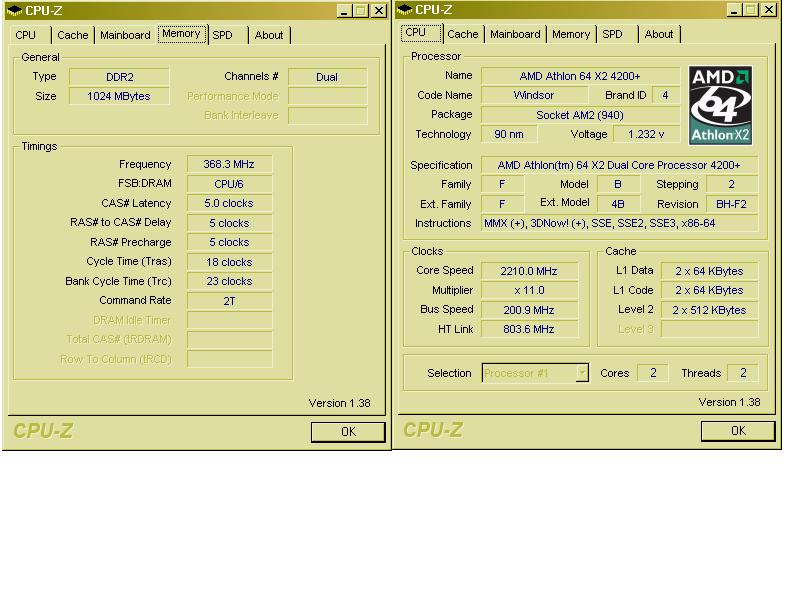The height and width of the screenshot is (600, 800).
Task: Click the Specification field text
Action: point(619,165)
